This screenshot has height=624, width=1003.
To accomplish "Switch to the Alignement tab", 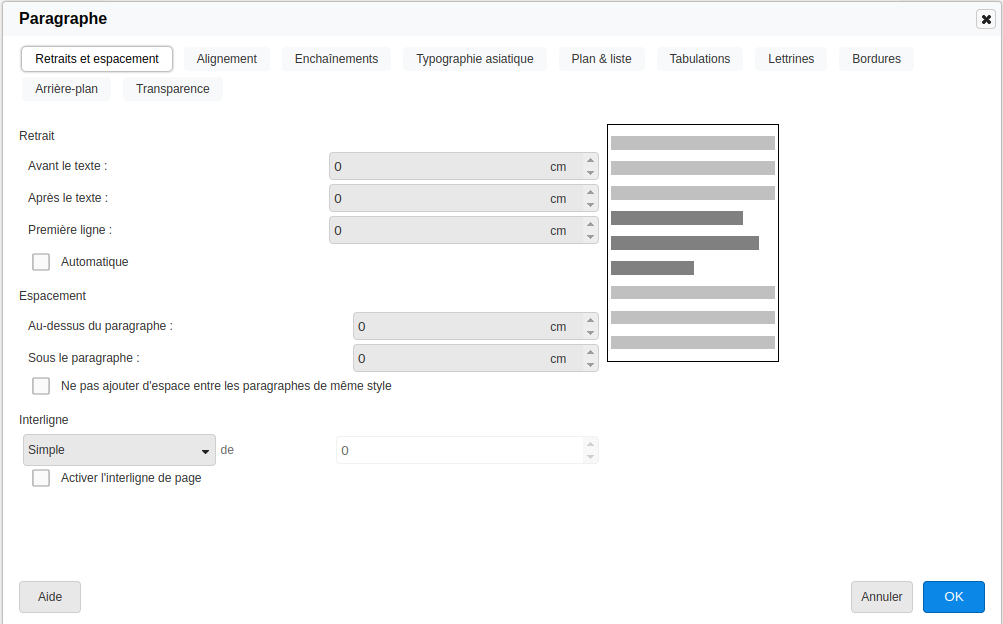I will click(x=227, y=59).
